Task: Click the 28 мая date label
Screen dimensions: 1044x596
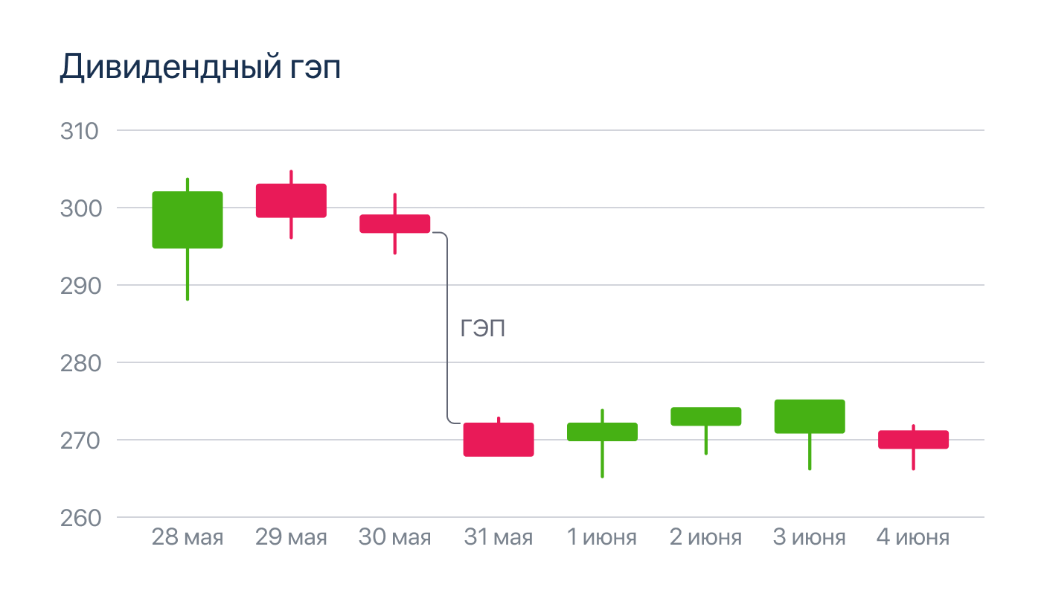Action: point(187,538)
